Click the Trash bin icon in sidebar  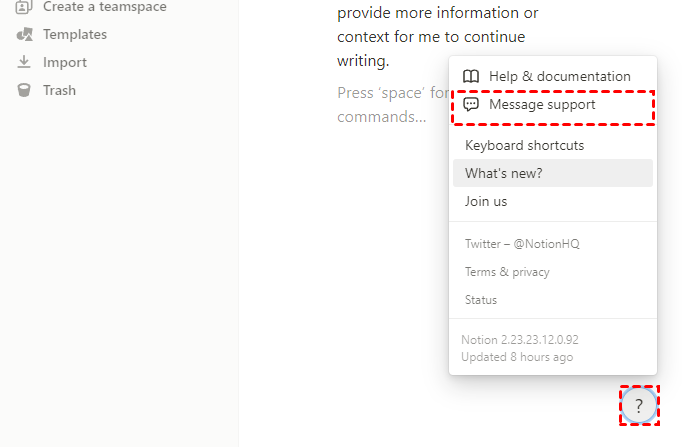[x=25, y=90]
